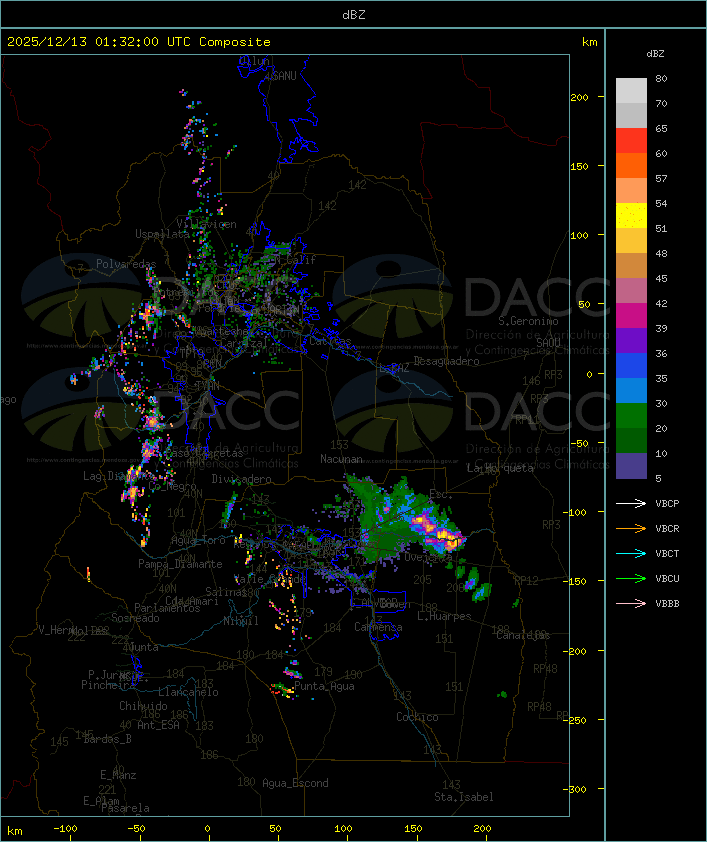Click the 2025/12/13 01:32:00 UTC Composite timestamp

(139, 42)
